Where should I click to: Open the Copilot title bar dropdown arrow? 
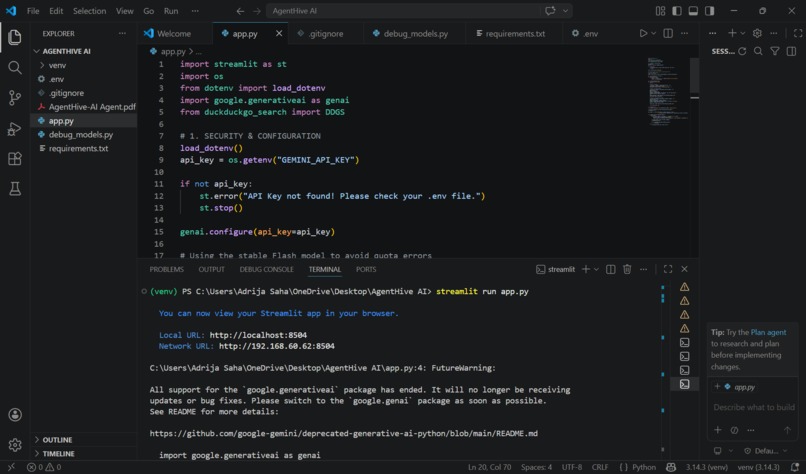[x=565, y=11]
